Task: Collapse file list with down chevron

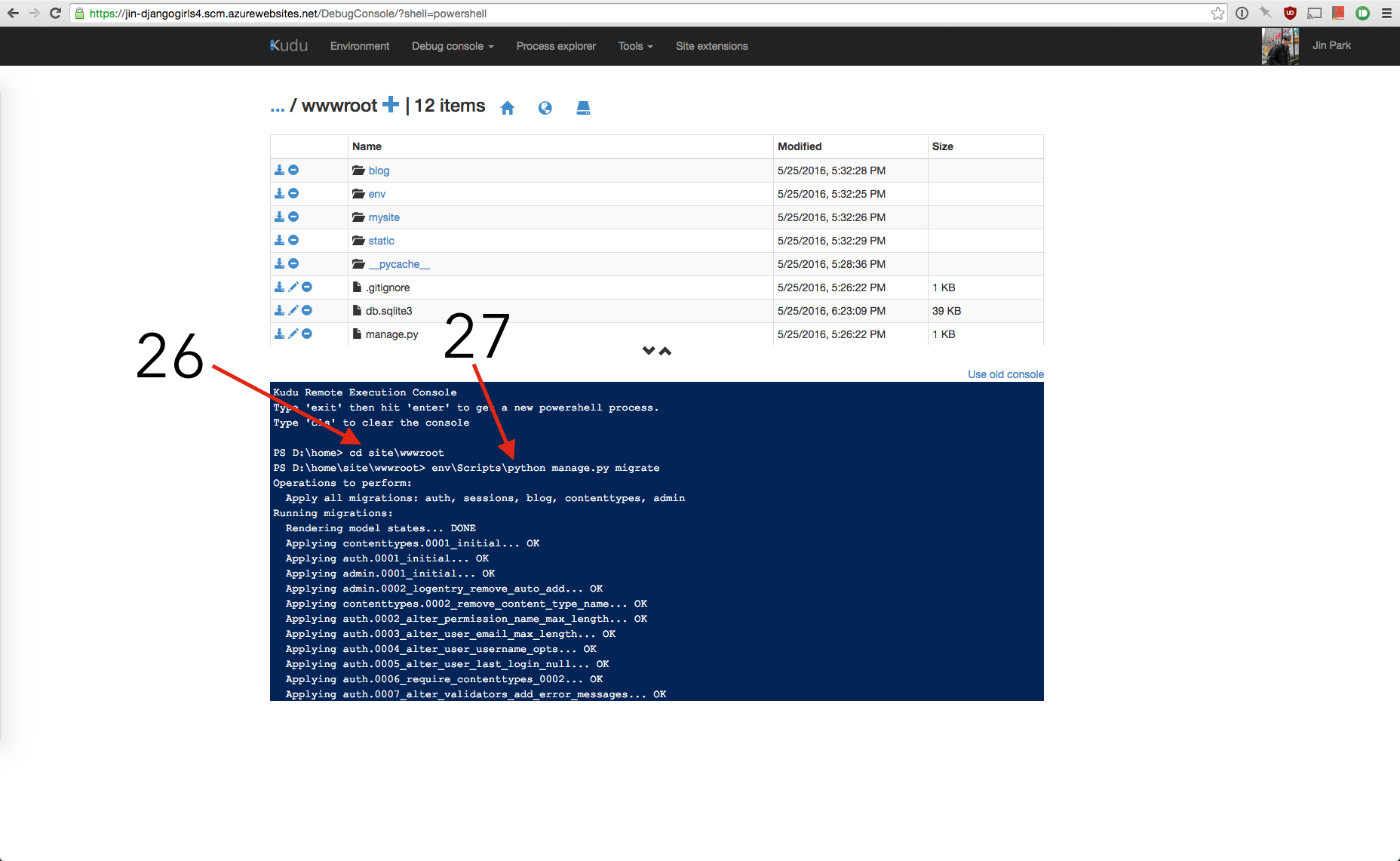Action: (649, 351)
